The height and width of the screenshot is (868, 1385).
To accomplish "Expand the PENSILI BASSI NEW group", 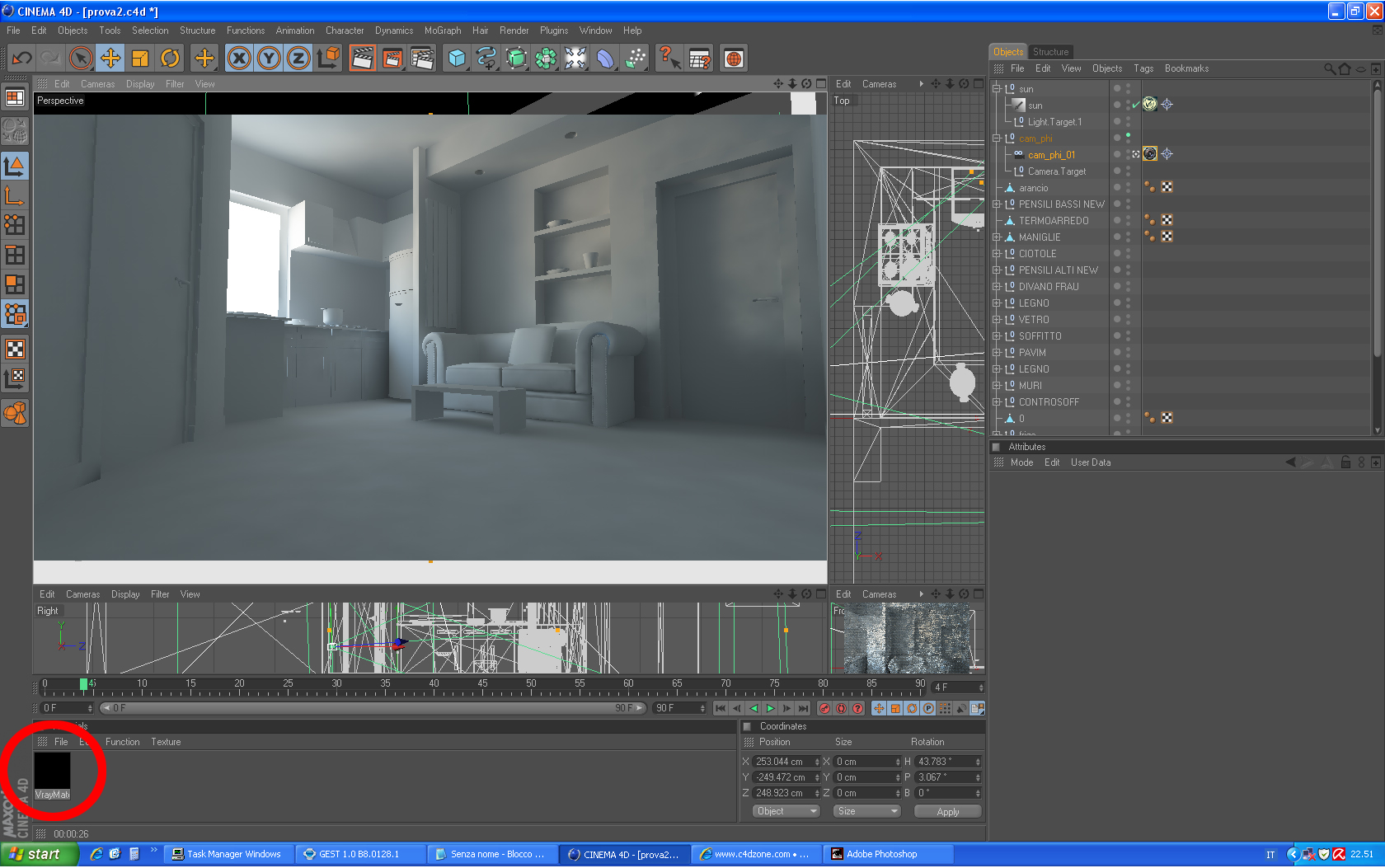I will coord(997,204).
